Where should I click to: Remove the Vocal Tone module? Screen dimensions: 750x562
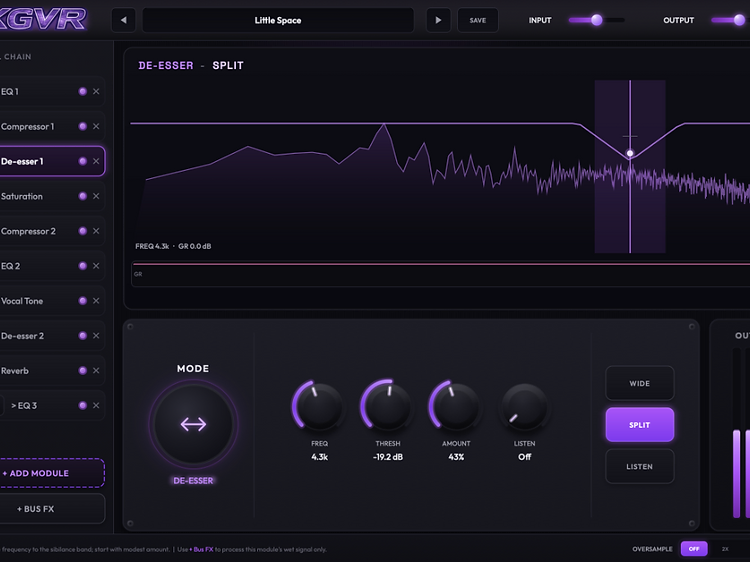[96, 301]
